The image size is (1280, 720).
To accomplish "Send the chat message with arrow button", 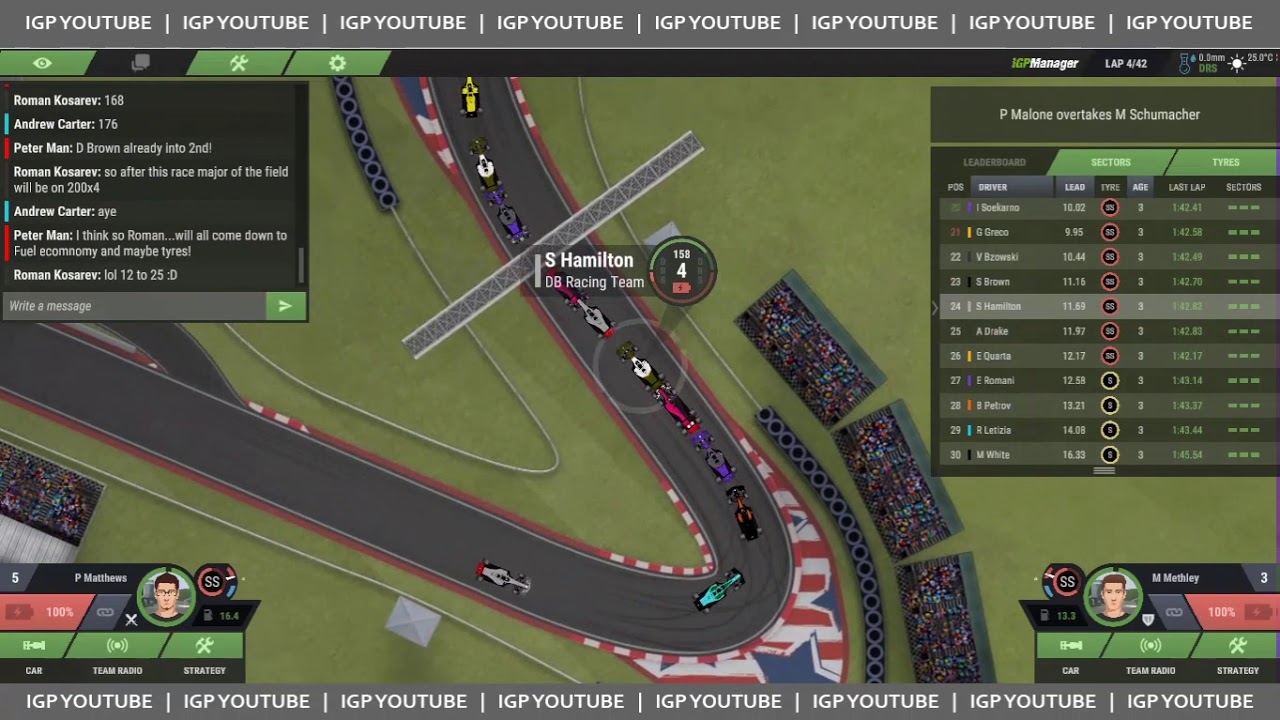I will 285,306.
